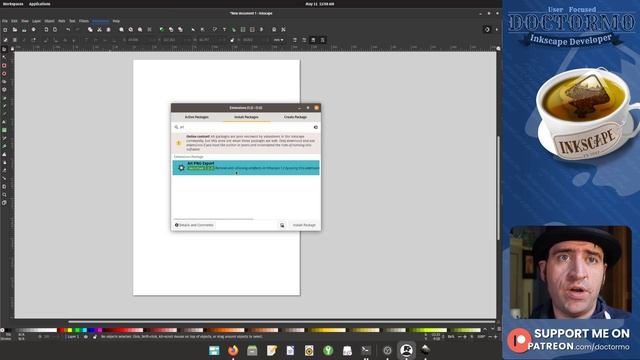
Task: Select the highlighted PNG Export package row
Action: pos(246,167)
